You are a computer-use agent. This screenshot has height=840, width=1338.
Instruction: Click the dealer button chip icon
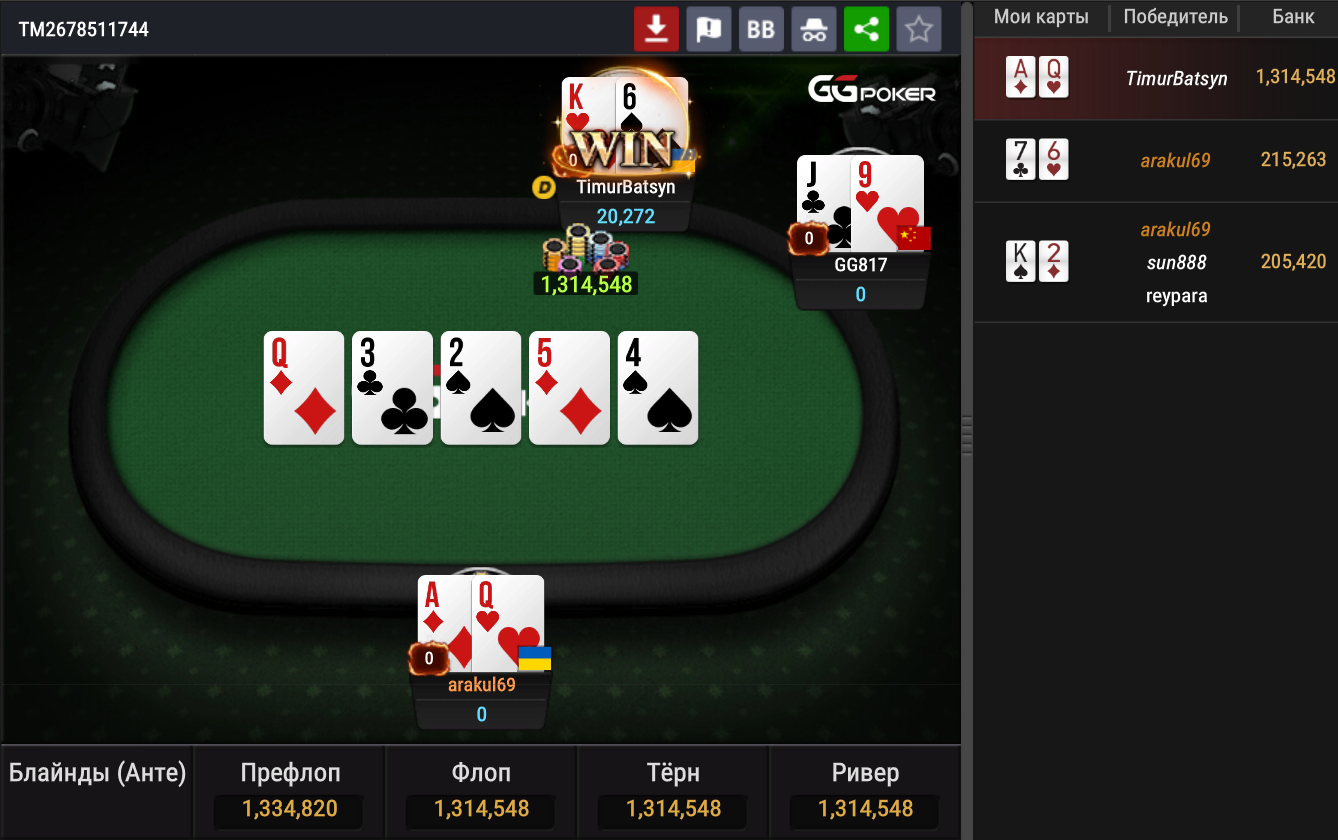click(x=544, y=187)
